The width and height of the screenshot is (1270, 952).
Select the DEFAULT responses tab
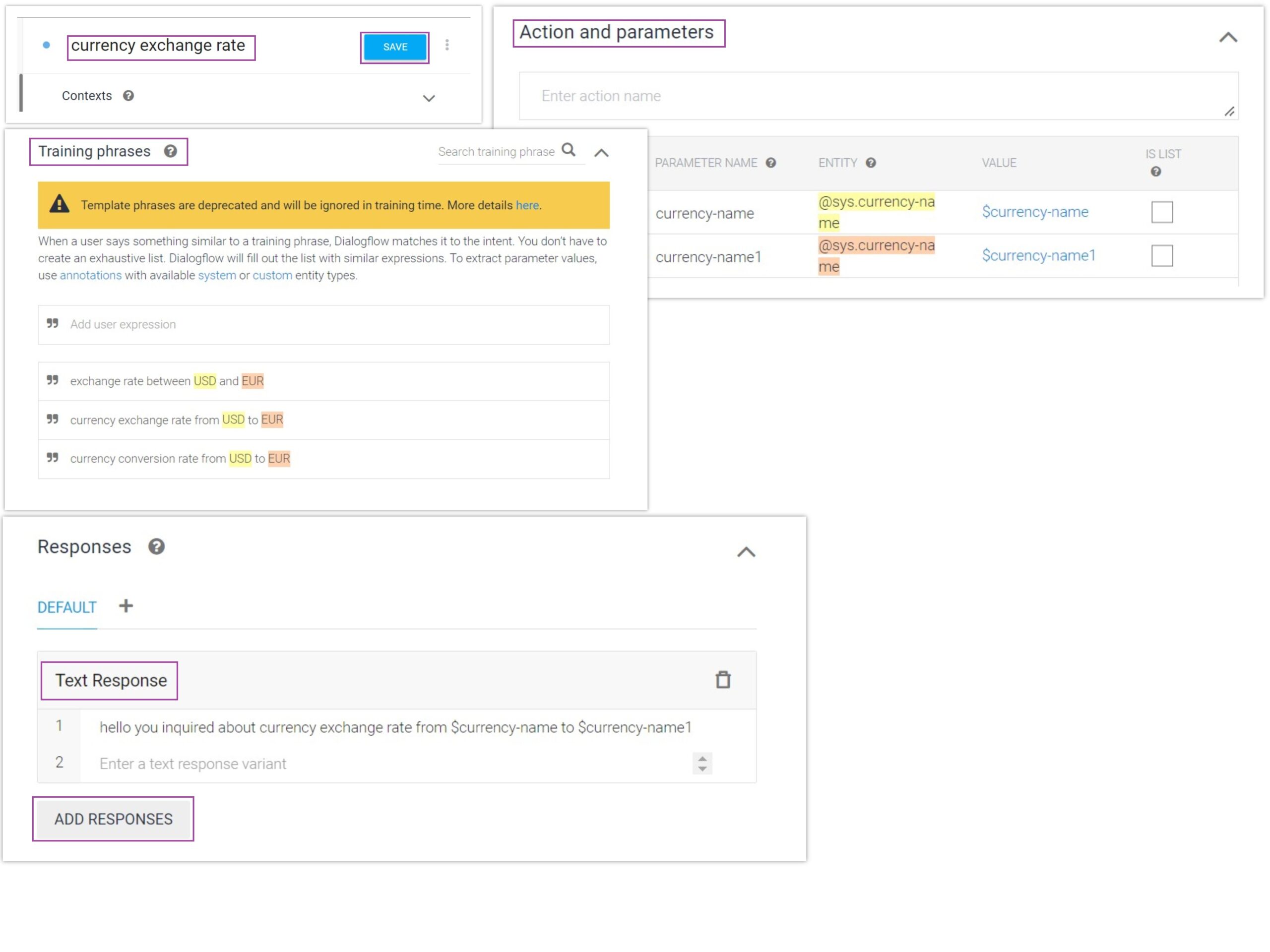(66, 607)
